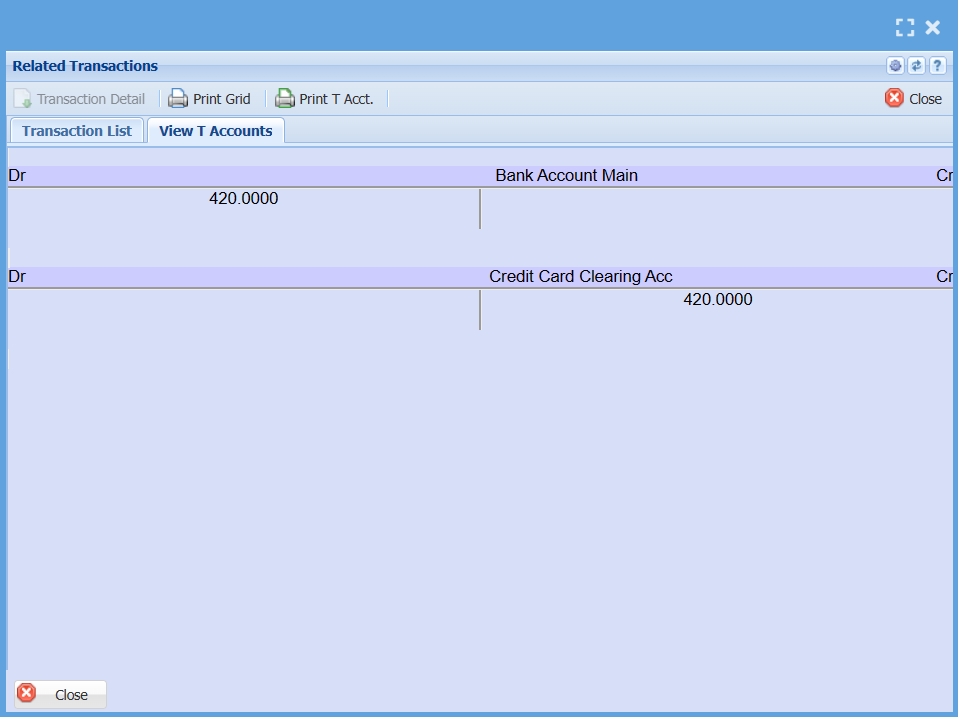Expand the dialog to fullscreen
This screenshot has height=717, width=958.
(x=905, y=28)
